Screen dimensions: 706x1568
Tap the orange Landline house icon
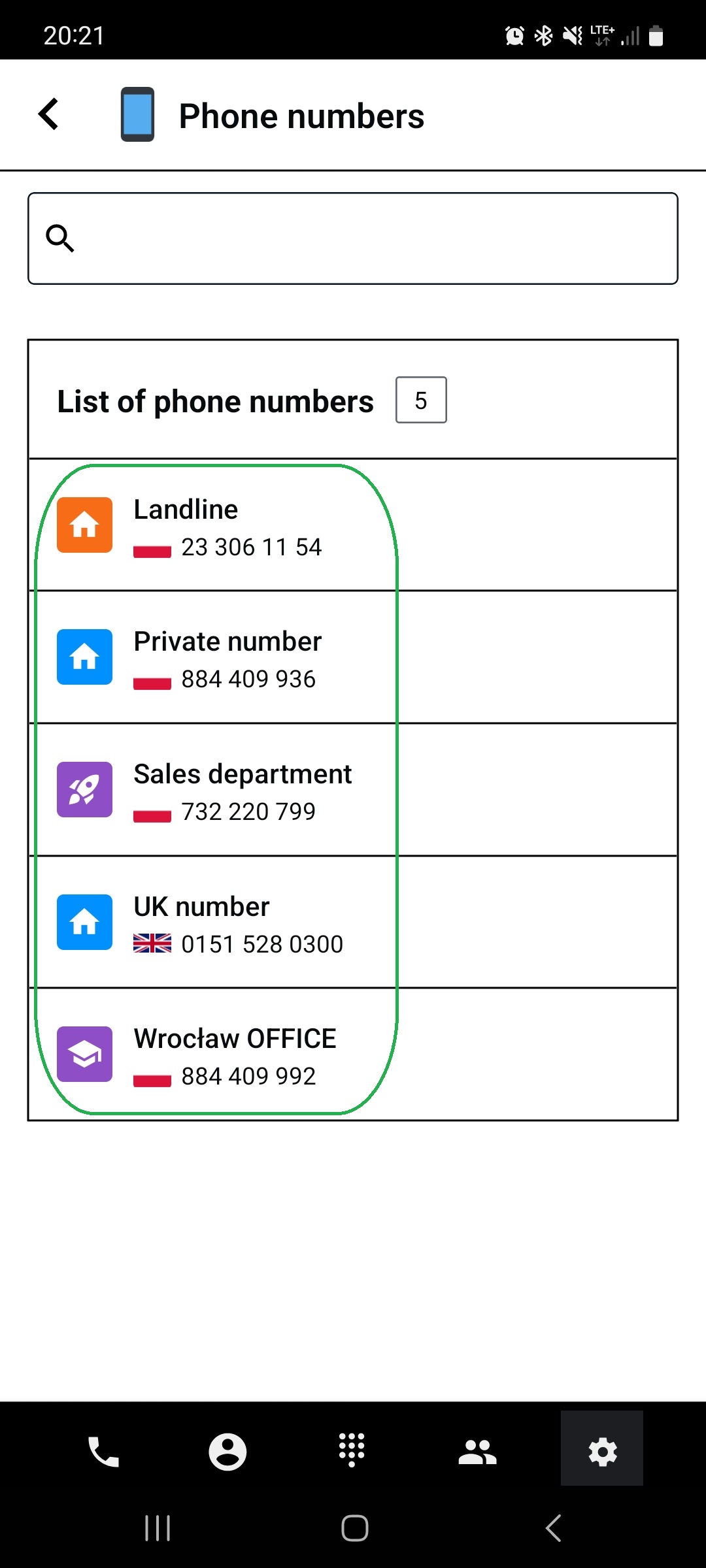click(x=84, y=525)
